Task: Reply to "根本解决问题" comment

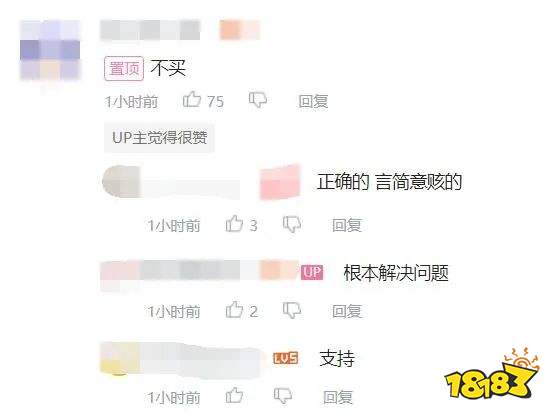Action: pos(347,311)
